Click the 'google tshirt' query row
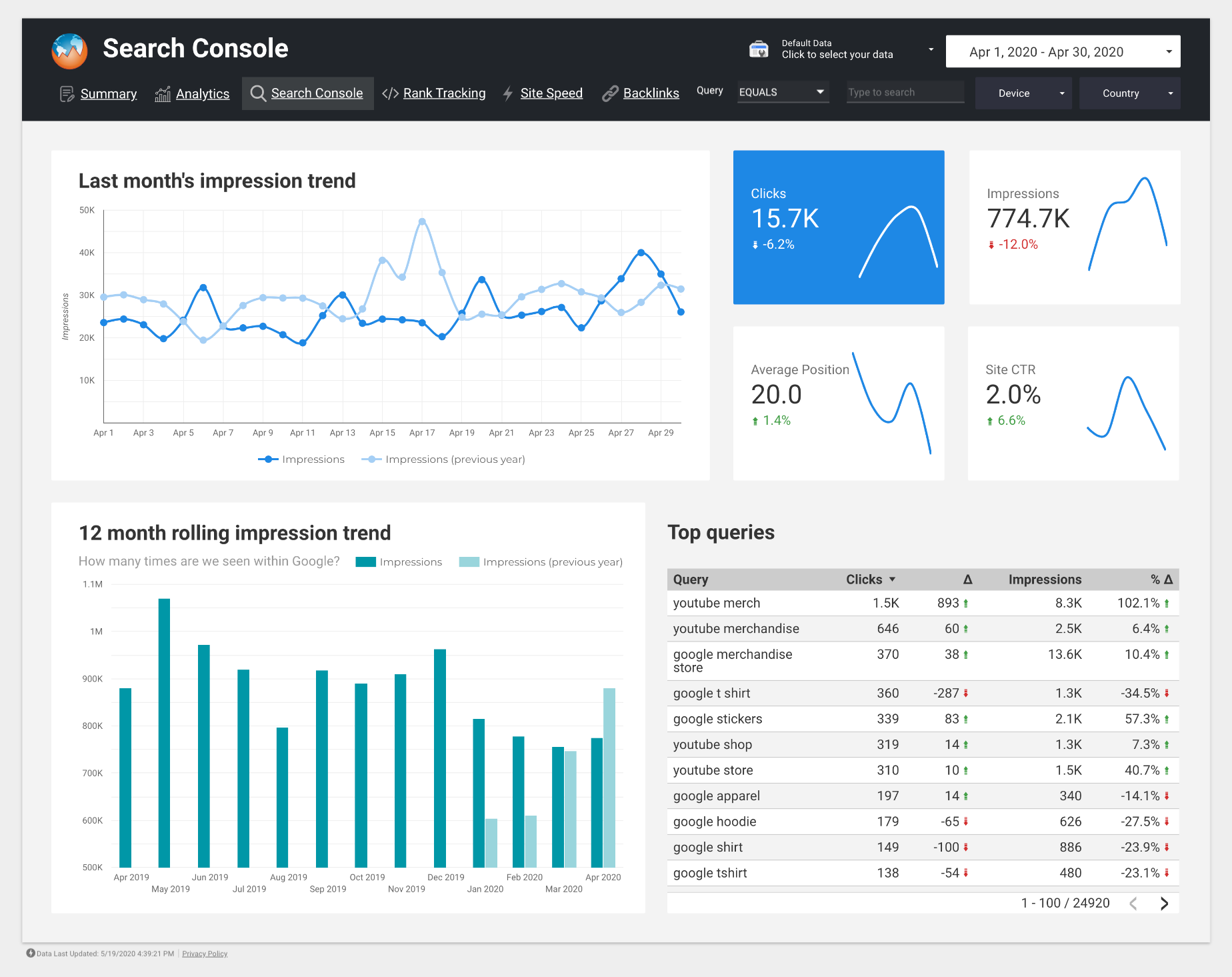 click(x=923, y=874)
